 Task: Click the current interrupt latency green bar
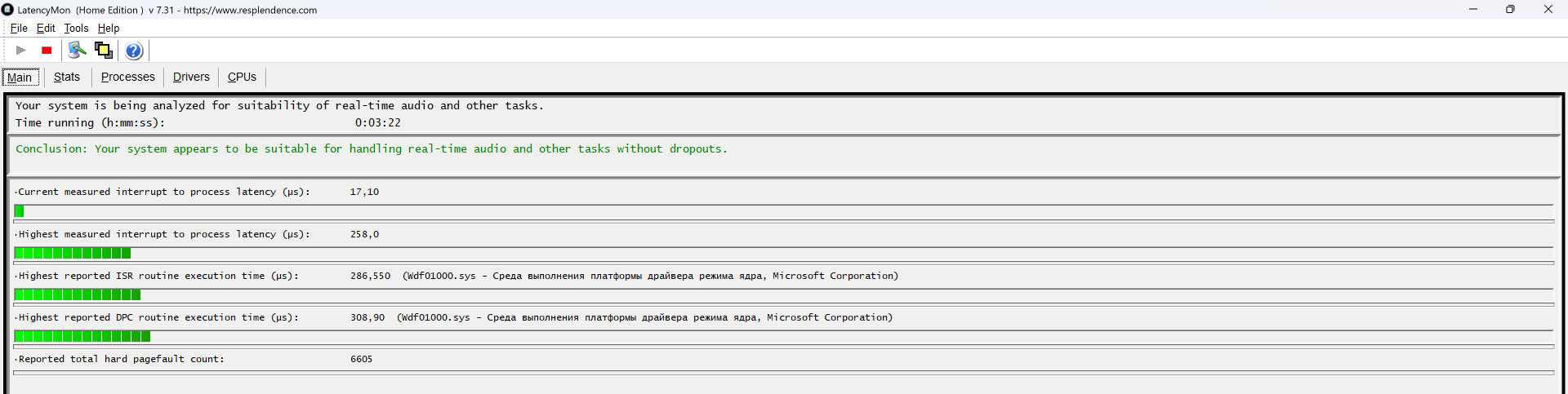[x=20, y=211]
